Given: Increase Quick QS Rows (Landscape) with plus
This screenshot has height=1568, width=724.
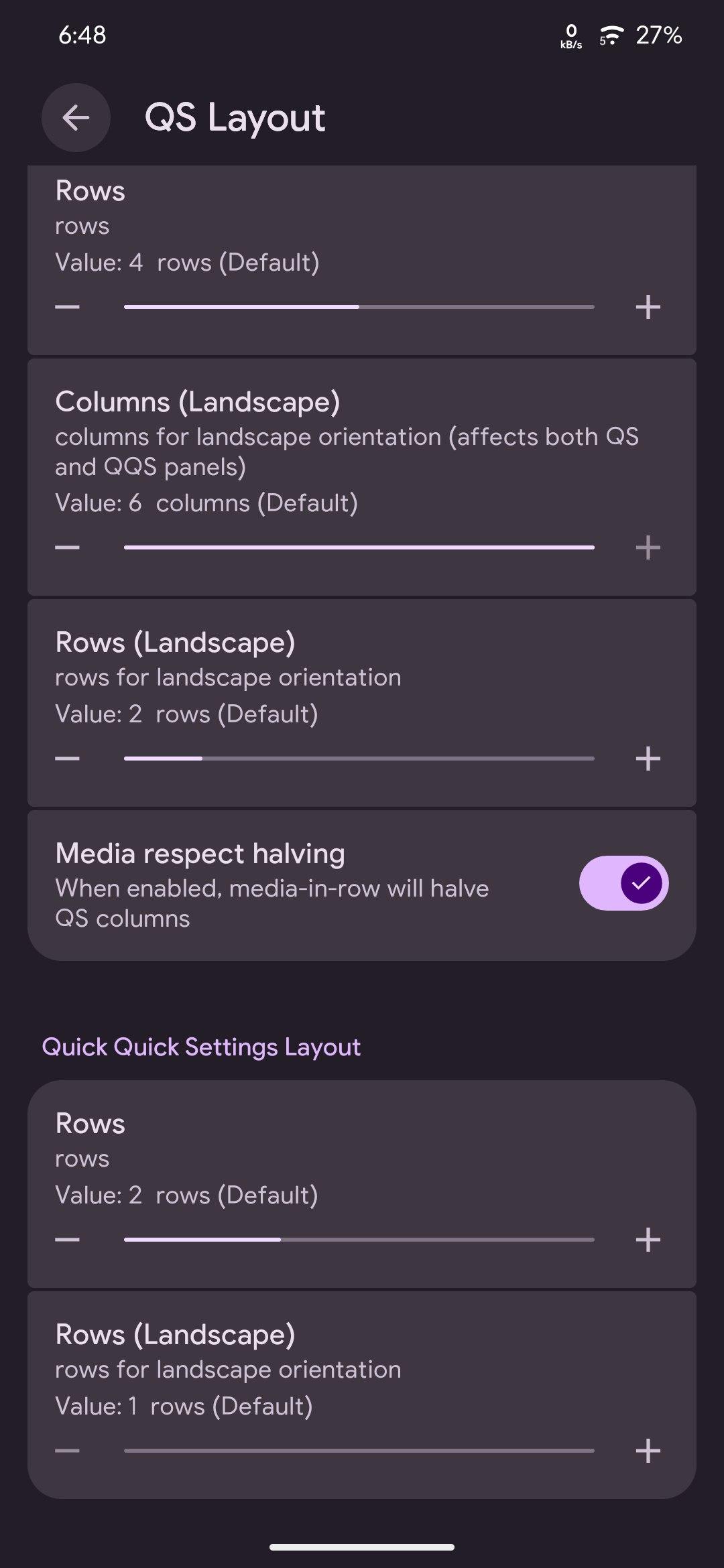Looking at the screenshot, I should 648,1451.
